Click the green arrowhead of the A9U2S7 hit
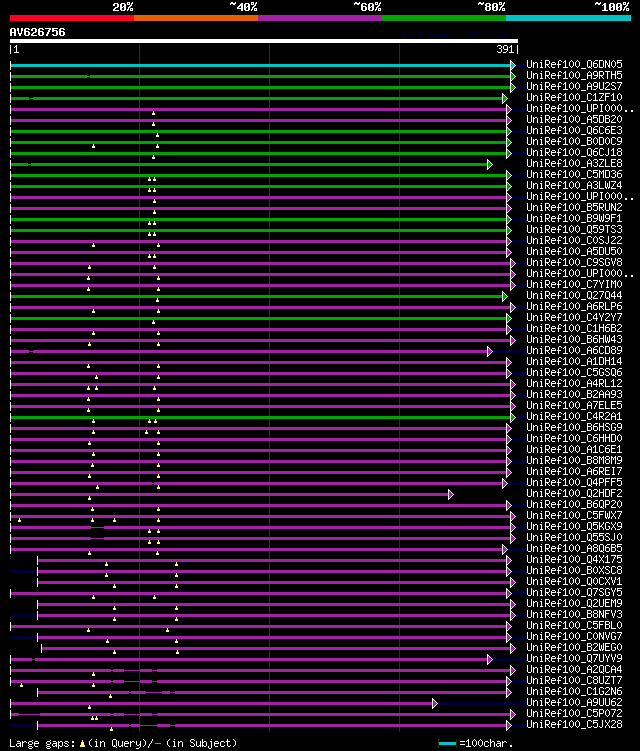640x751 pixels. [513, 87]
